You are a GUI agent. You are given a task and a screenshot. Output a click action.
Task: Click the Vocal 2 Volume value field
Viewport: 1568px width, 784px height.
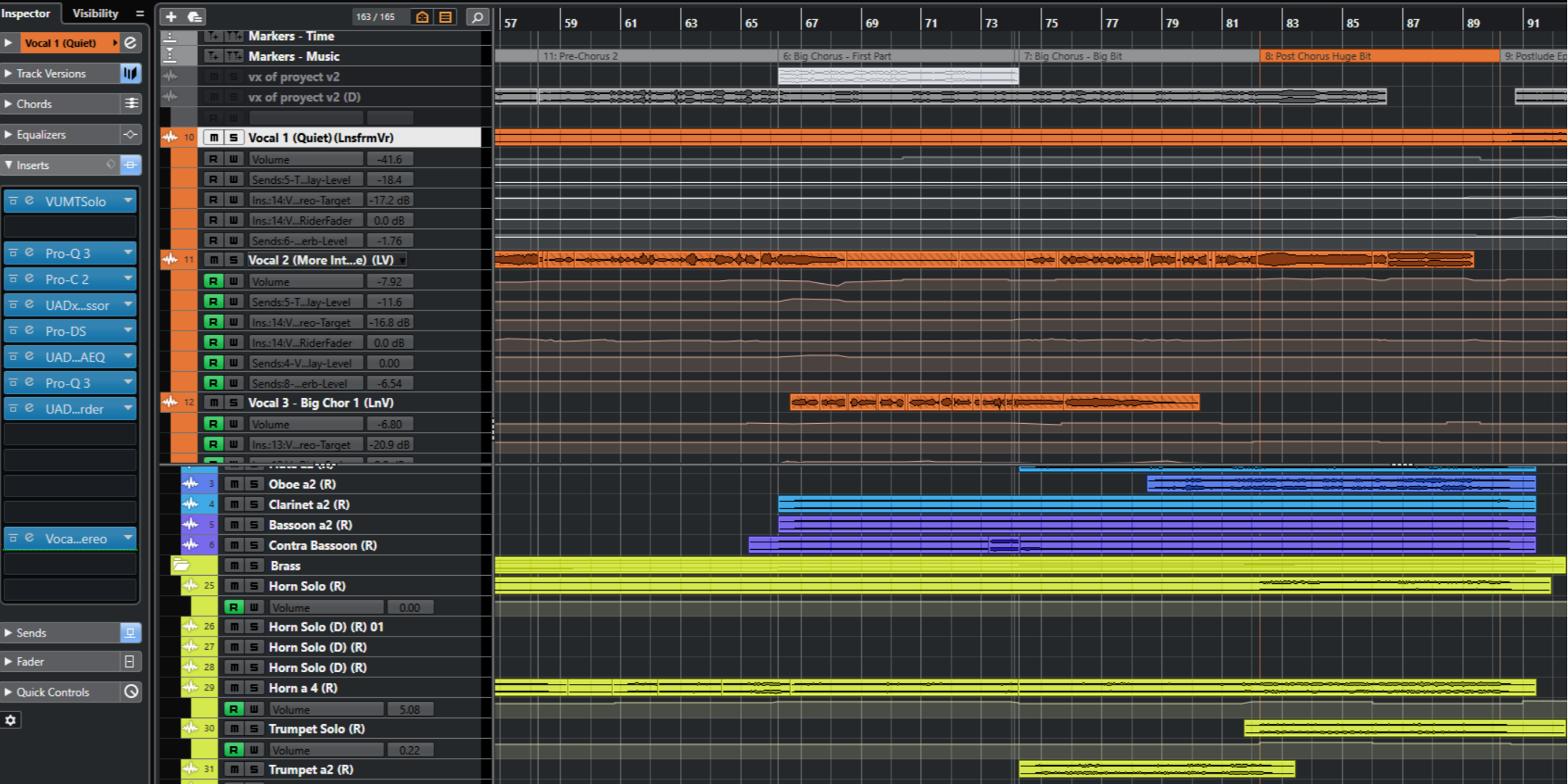coord(389,282)
